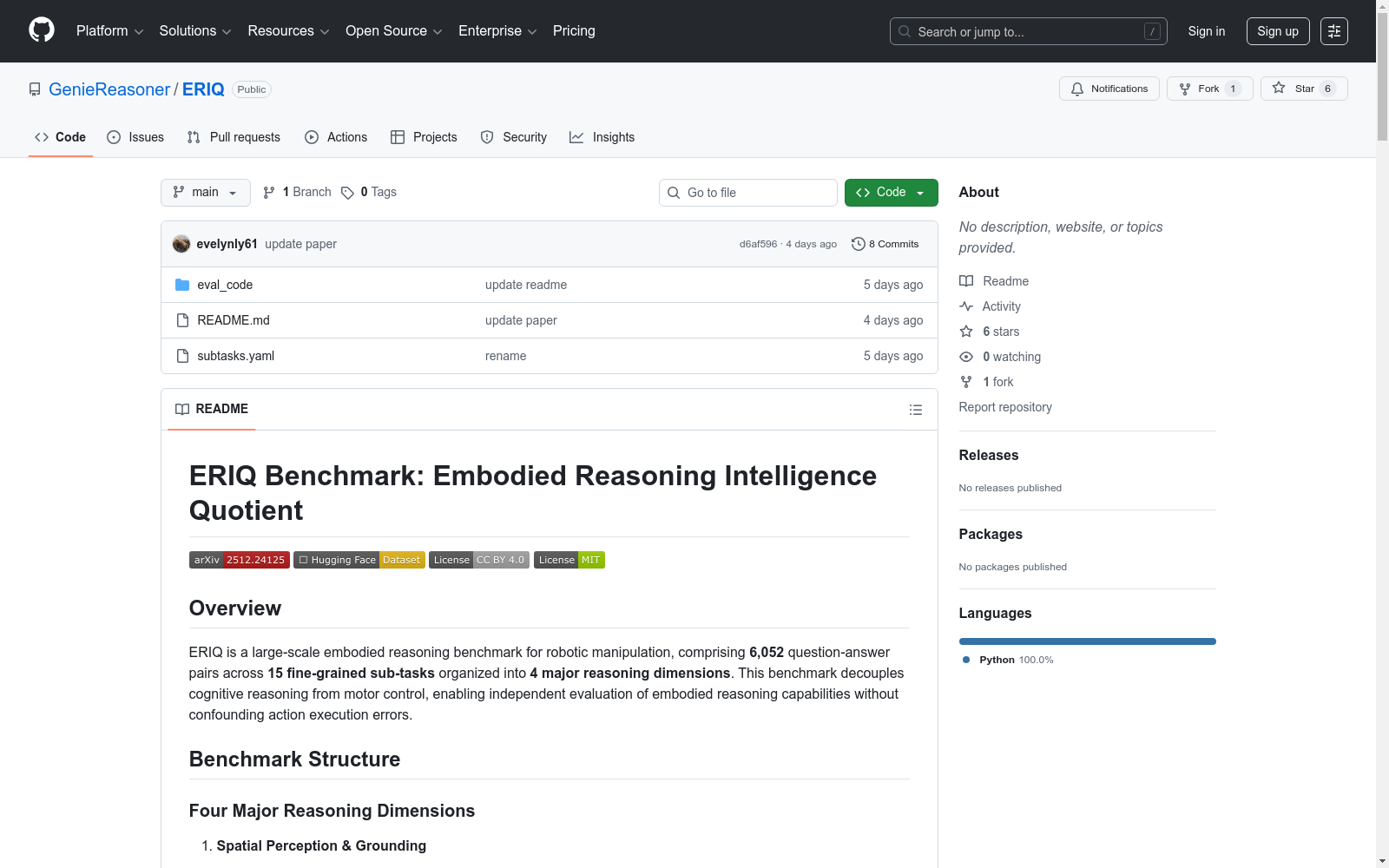This screenshot has height=868, width=1389.
Task: Click the Sign up button
Action: click(1278, 31)
